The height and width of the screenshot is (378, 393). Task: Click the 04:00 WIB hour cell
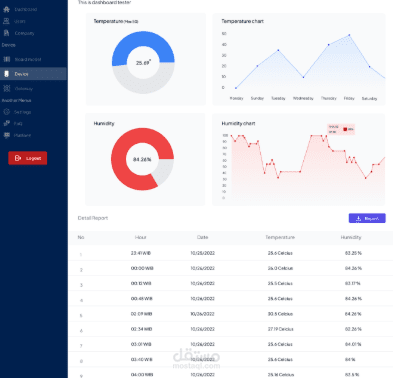142,375
